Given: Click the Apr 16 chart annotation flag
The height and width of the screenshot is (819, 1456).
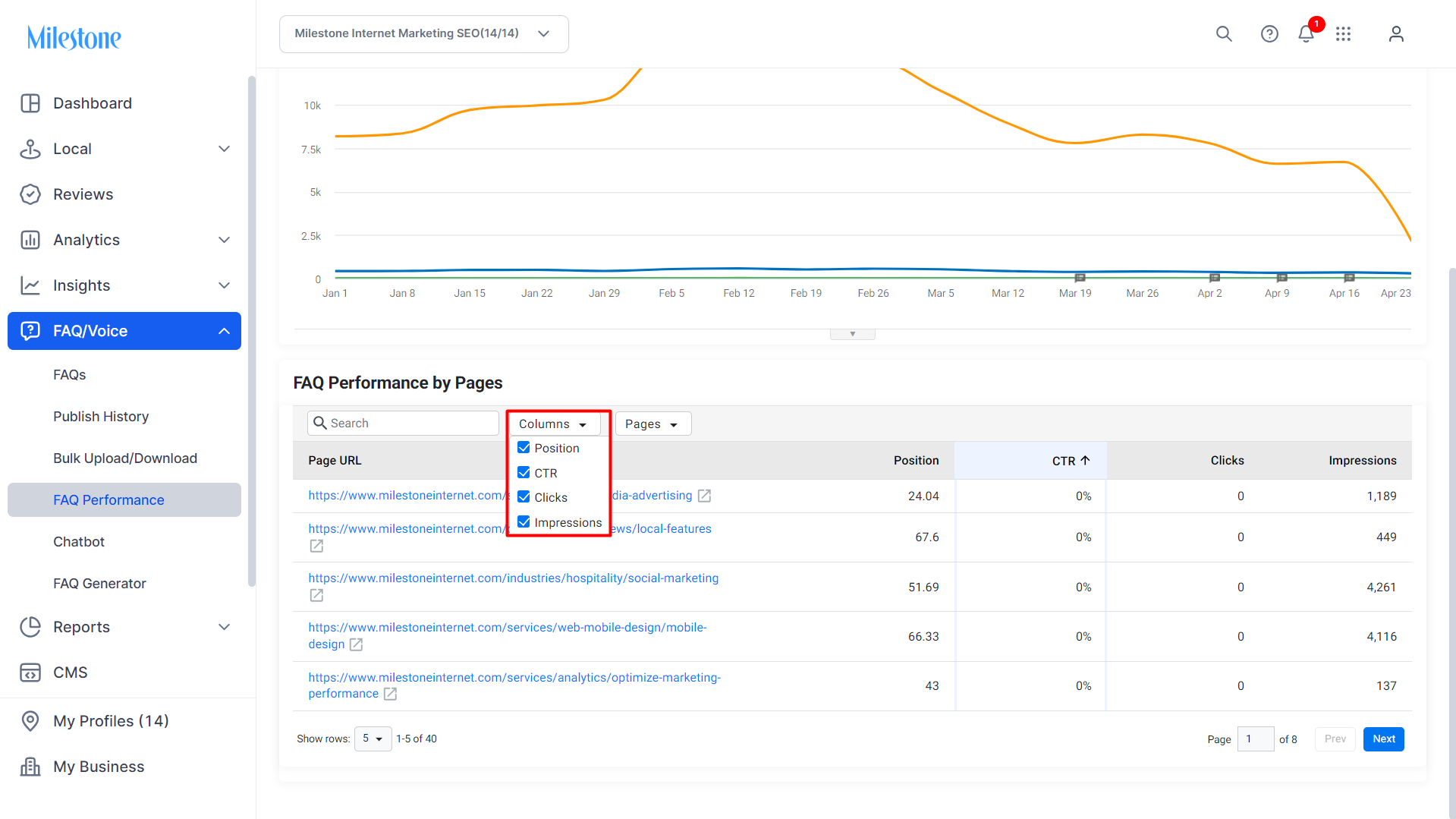Looking at the screenshot, I should click(1349, 278).
